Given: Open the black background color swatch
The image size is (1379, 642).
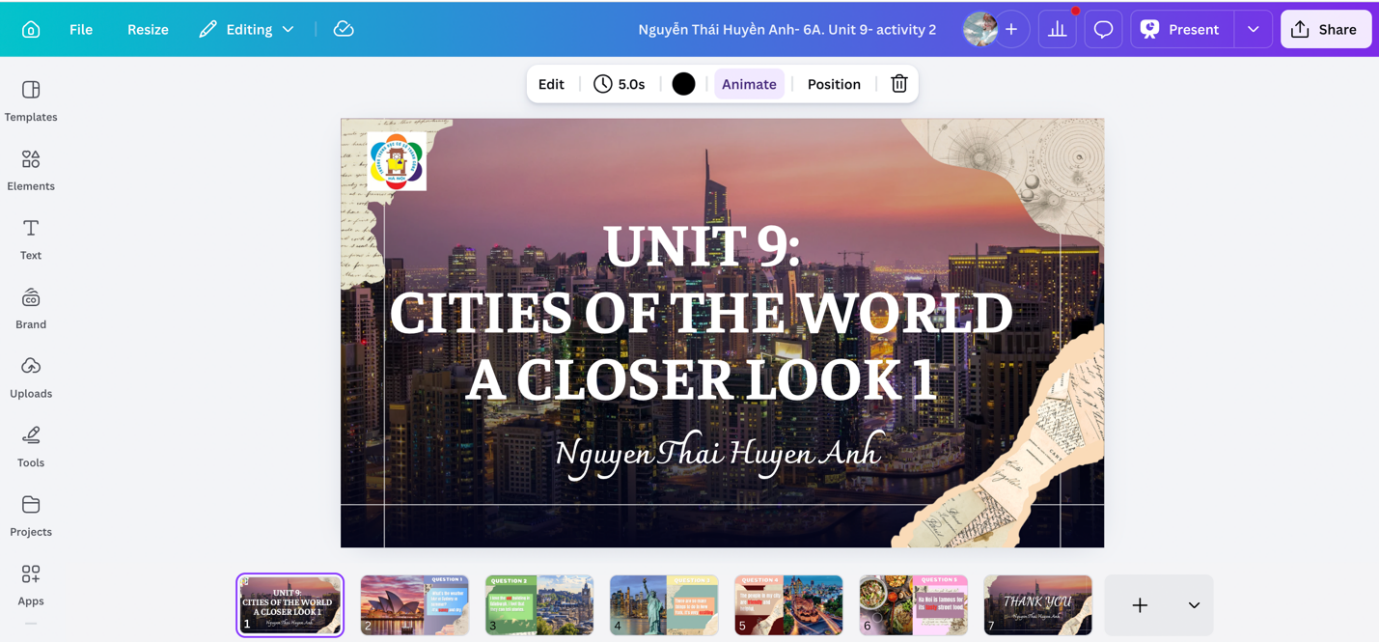Looking at the screenshot, I should click(683, 84).
